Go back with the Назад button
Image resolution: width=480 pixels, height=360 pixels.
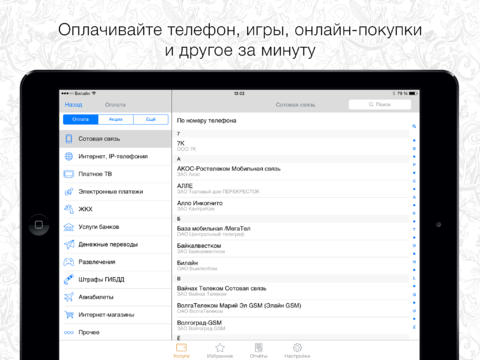click(73, 105)
